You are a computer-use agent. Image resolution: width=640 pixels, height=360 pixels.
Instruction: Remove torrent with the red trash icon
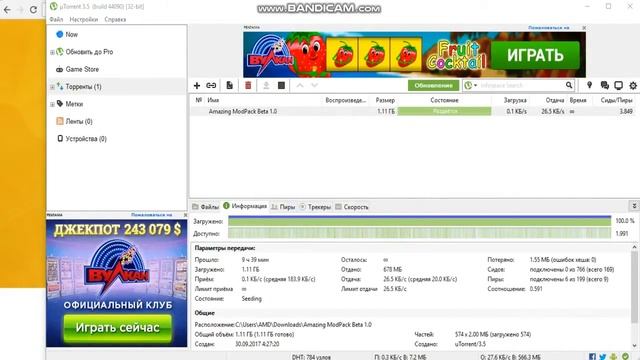coord(248,85)
